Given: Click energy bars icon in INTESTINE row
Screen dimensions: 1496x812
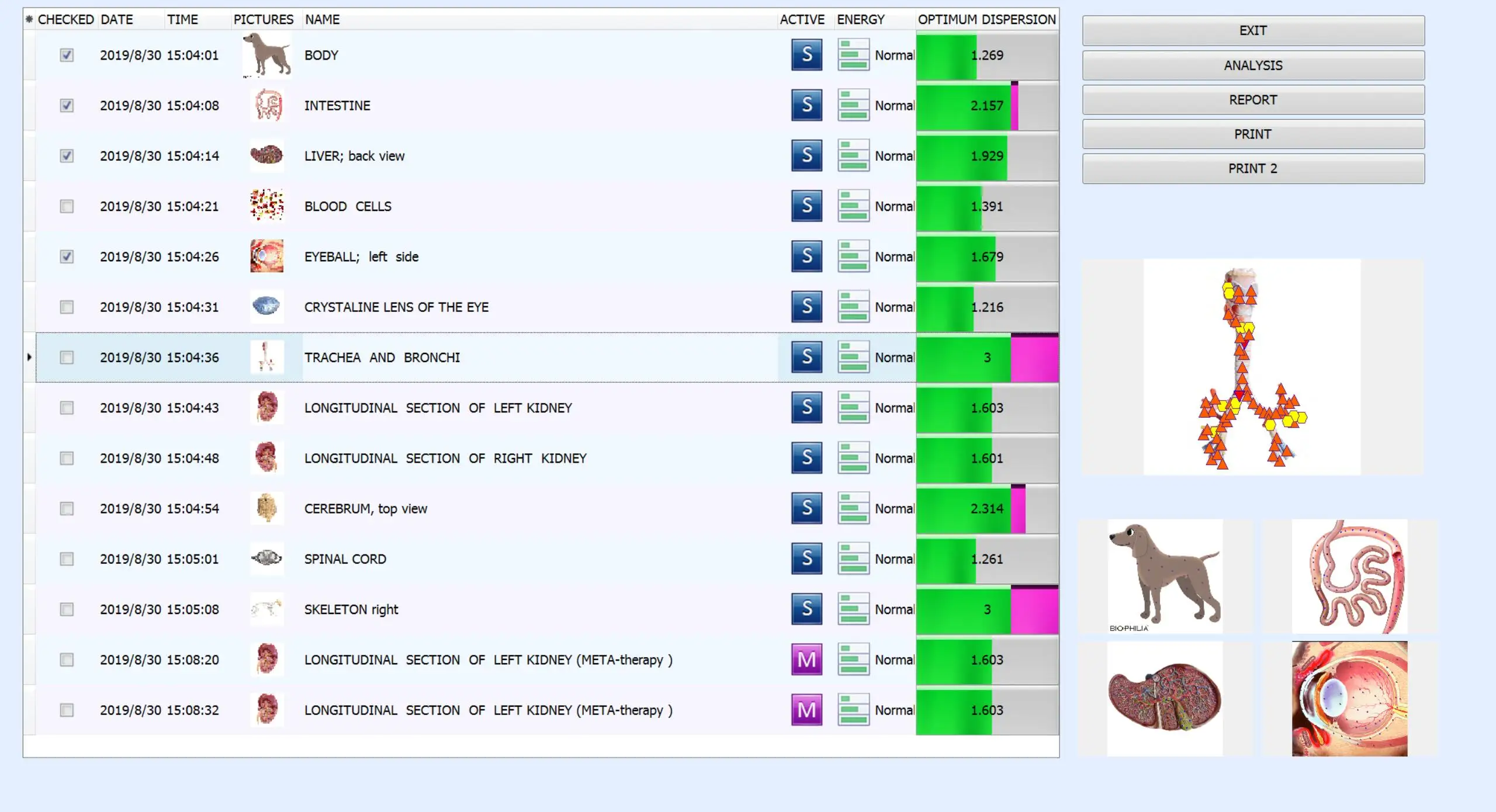Looking at the screenshot, I should click(853, 105).
